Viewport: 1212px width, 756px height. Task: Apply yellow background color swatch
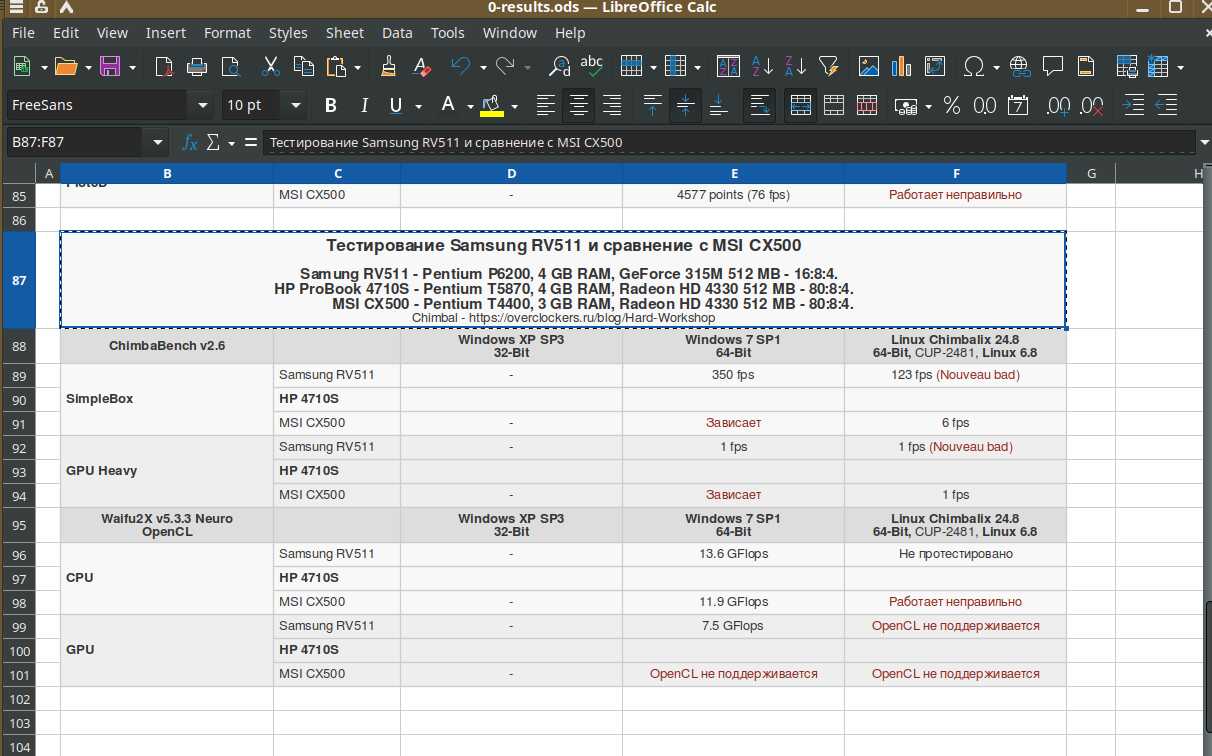point(492,105)
